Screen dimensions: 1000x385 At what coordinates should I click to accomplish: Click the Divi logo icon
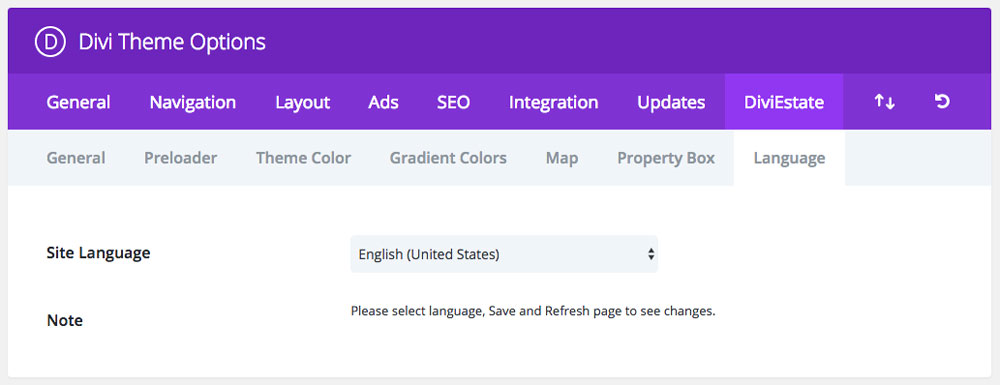point(50,42)
